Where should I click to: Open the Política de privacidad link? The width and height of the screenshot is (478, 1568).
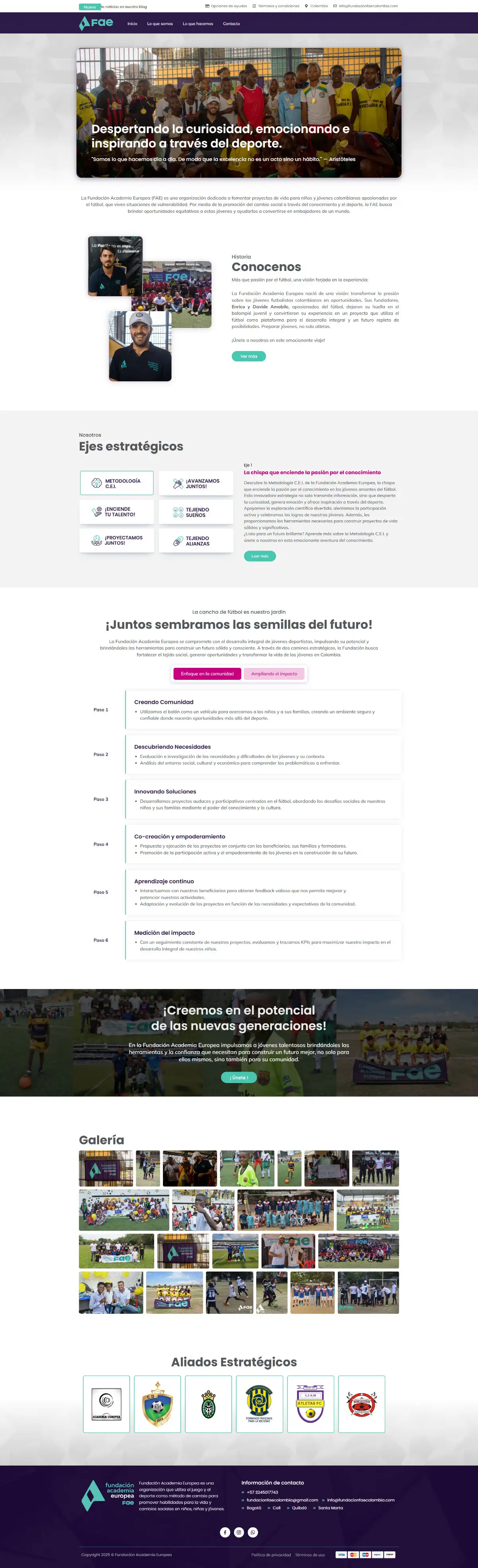[x=270, y=1554]
